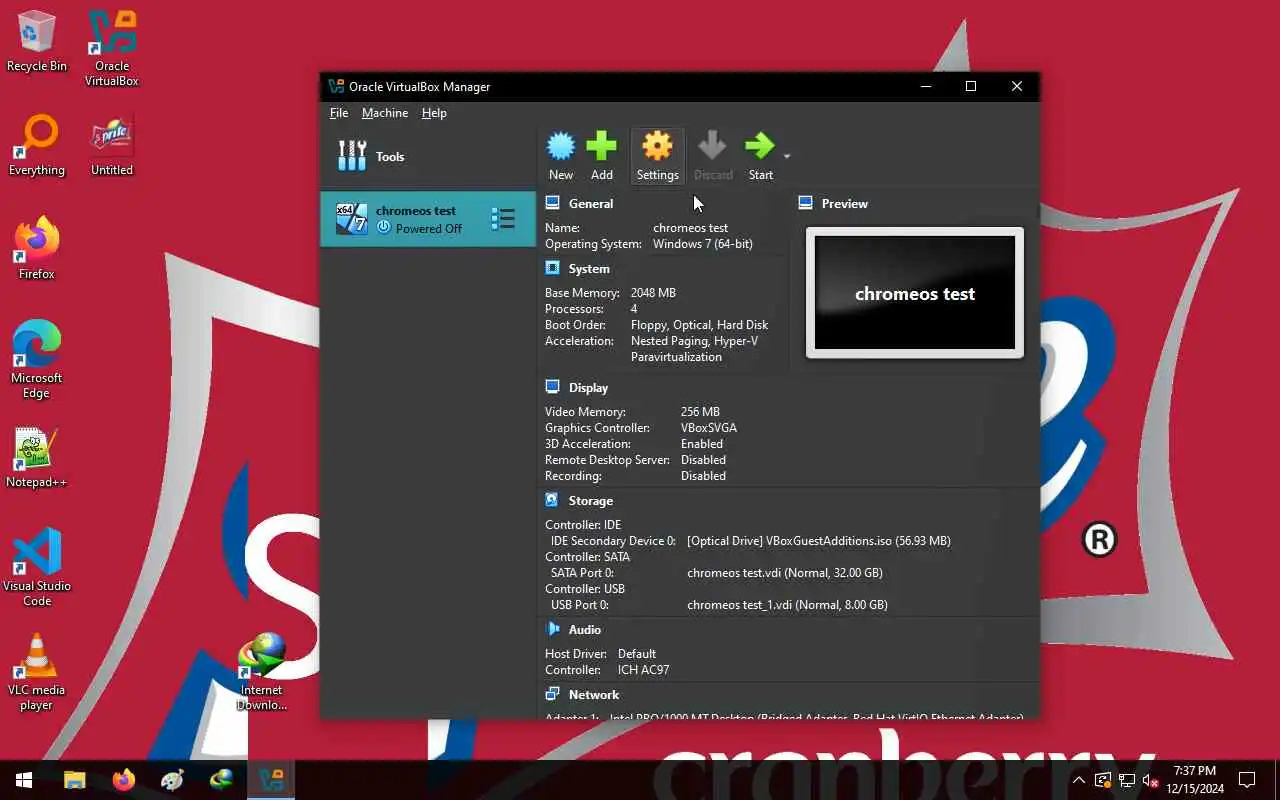Open the Machine menu

[x=385, y=113]
